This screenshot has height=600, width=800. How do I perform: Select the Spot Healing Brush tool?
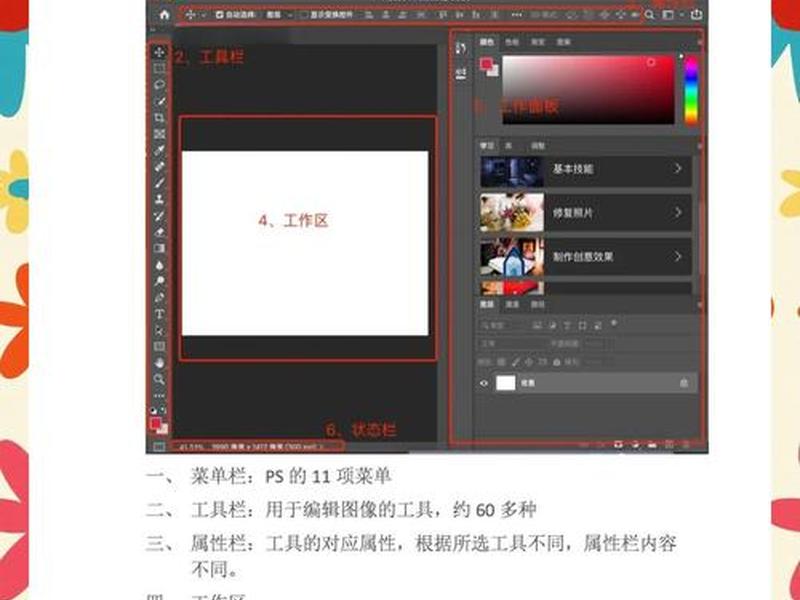pyautogui.click(x=159, y=166)
